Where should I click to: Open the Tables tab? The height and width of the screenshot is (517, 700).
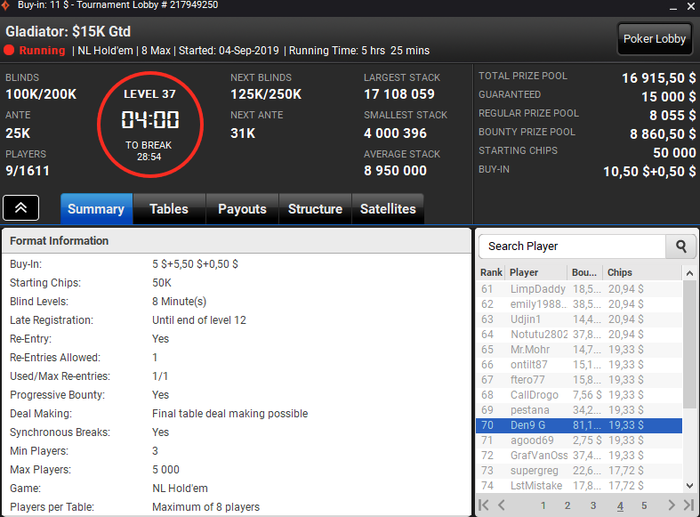[169, 209]
